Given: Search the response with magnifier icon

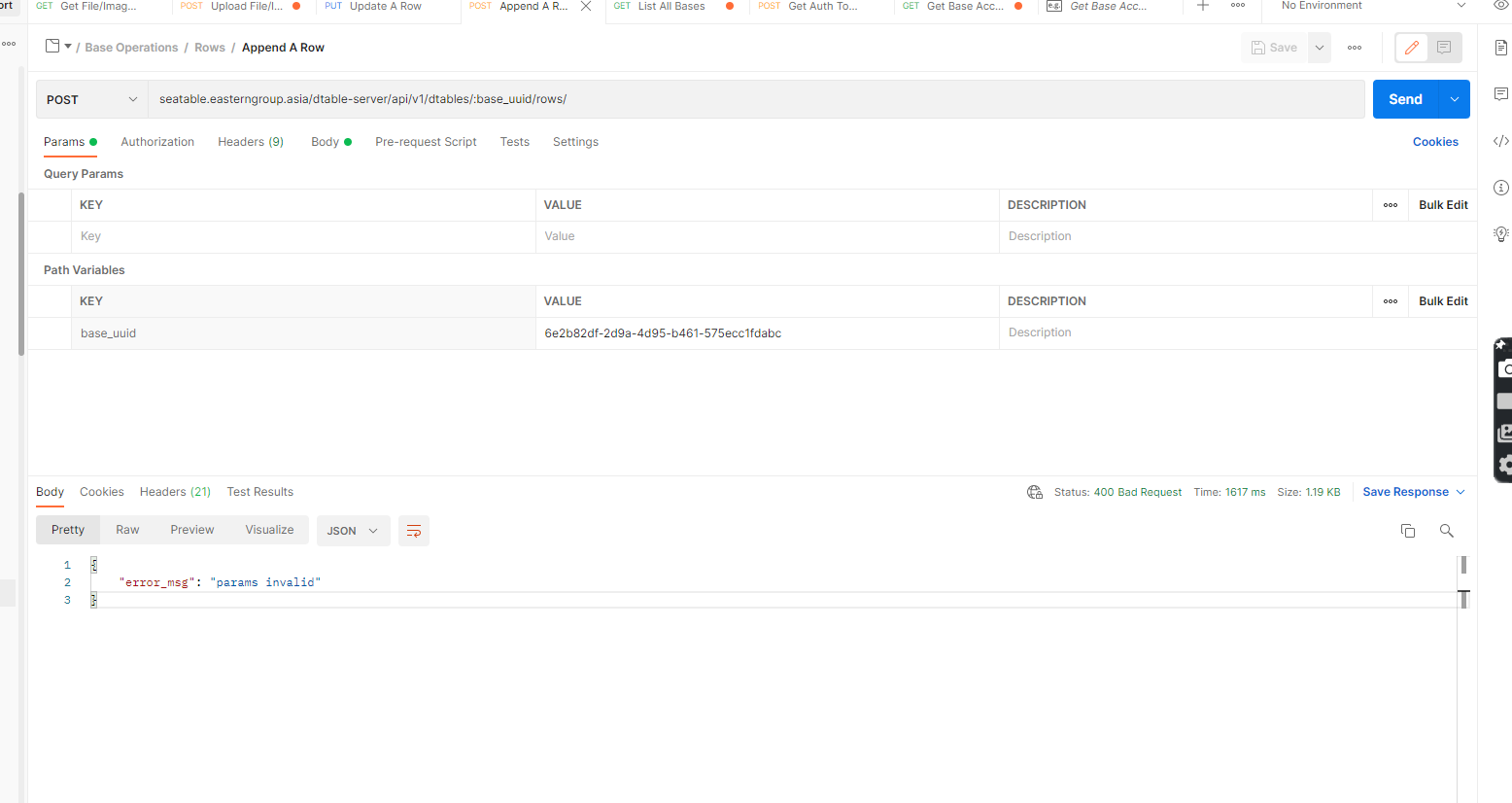Looking at the screenshot, I should 1446,531.
